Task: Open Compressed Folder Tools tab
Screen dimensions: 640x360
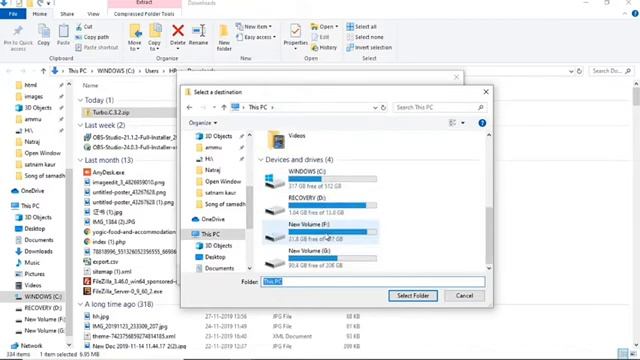Action: click(144, 14)
